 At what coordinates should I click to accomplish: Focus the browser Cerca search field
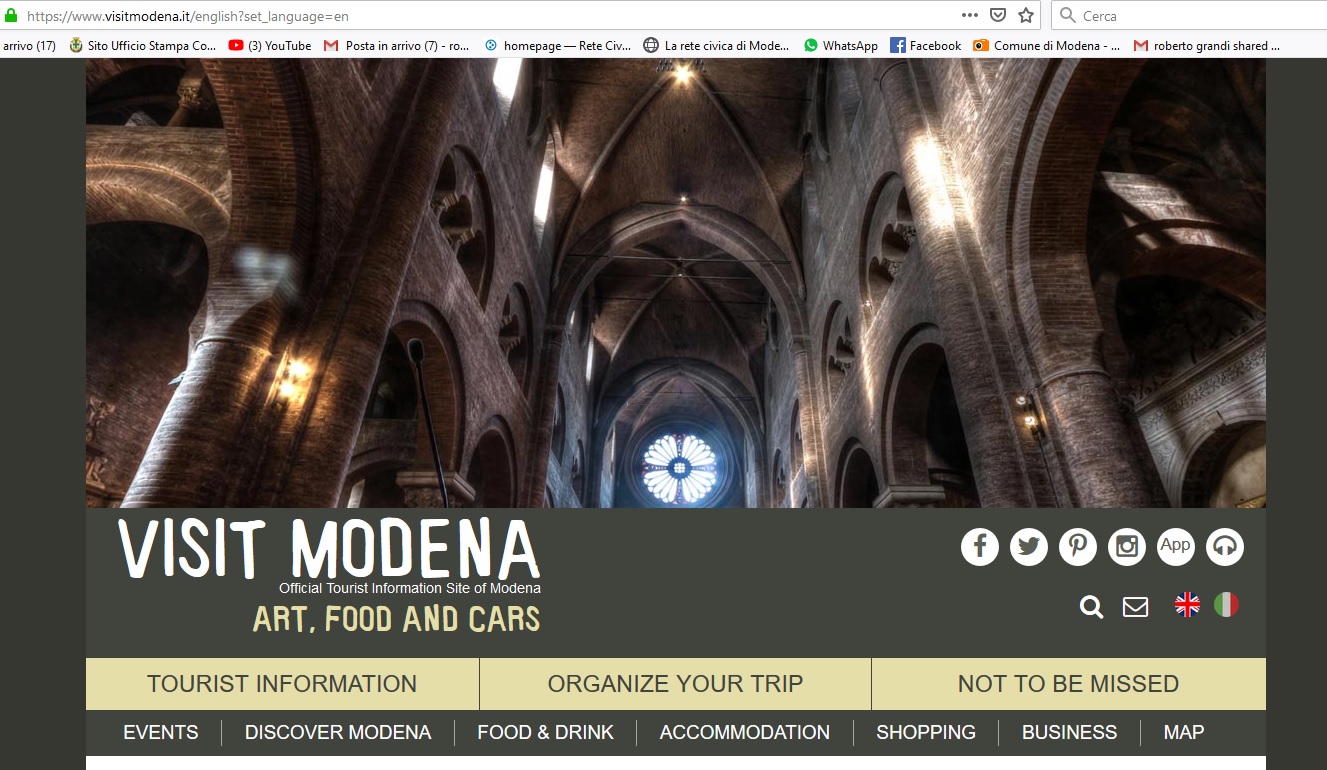pyautogui.click(x=1190, y=15)
